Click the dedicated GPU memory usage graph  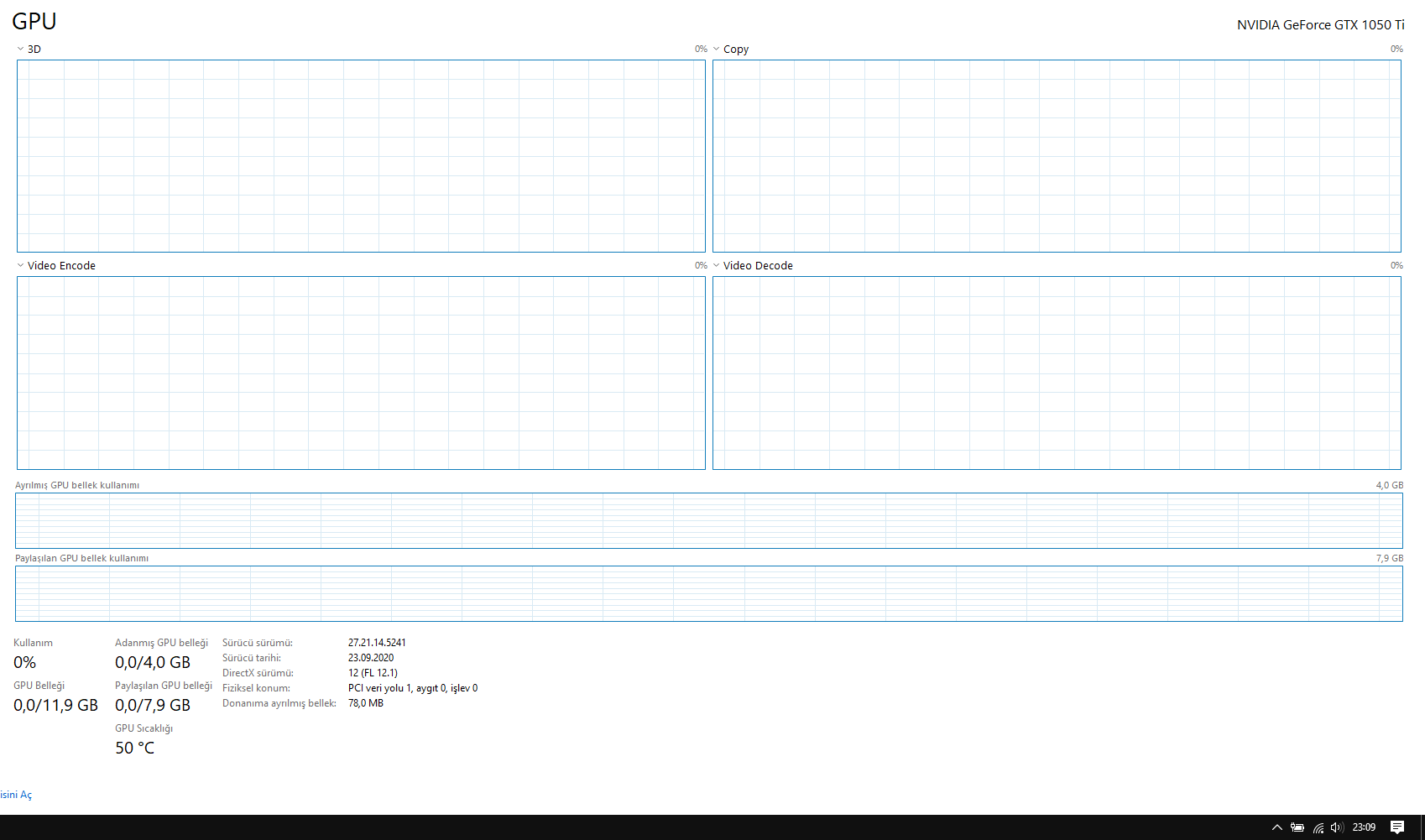[x=709, y=520]
